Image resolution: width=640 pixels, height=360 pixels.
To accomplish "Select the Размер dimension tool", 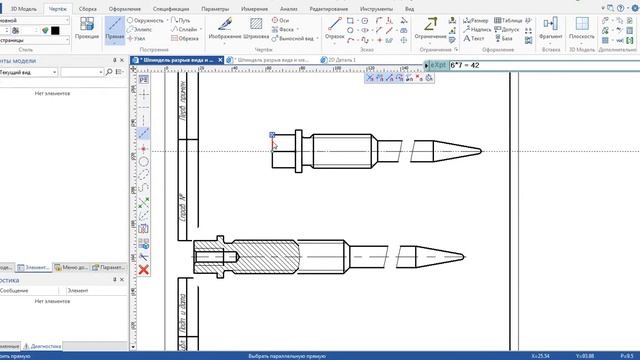I will click(476, 20).
